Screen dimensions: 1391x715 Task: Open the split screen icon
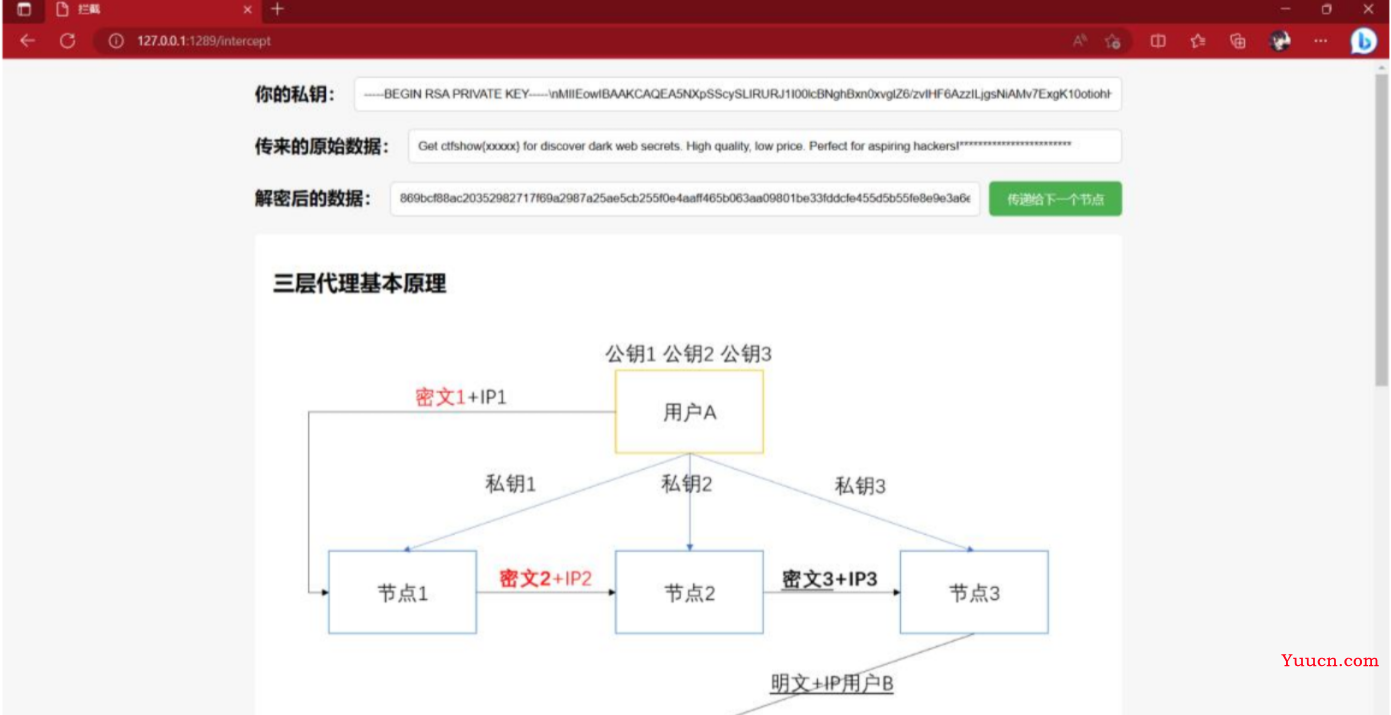(1158, 41)
